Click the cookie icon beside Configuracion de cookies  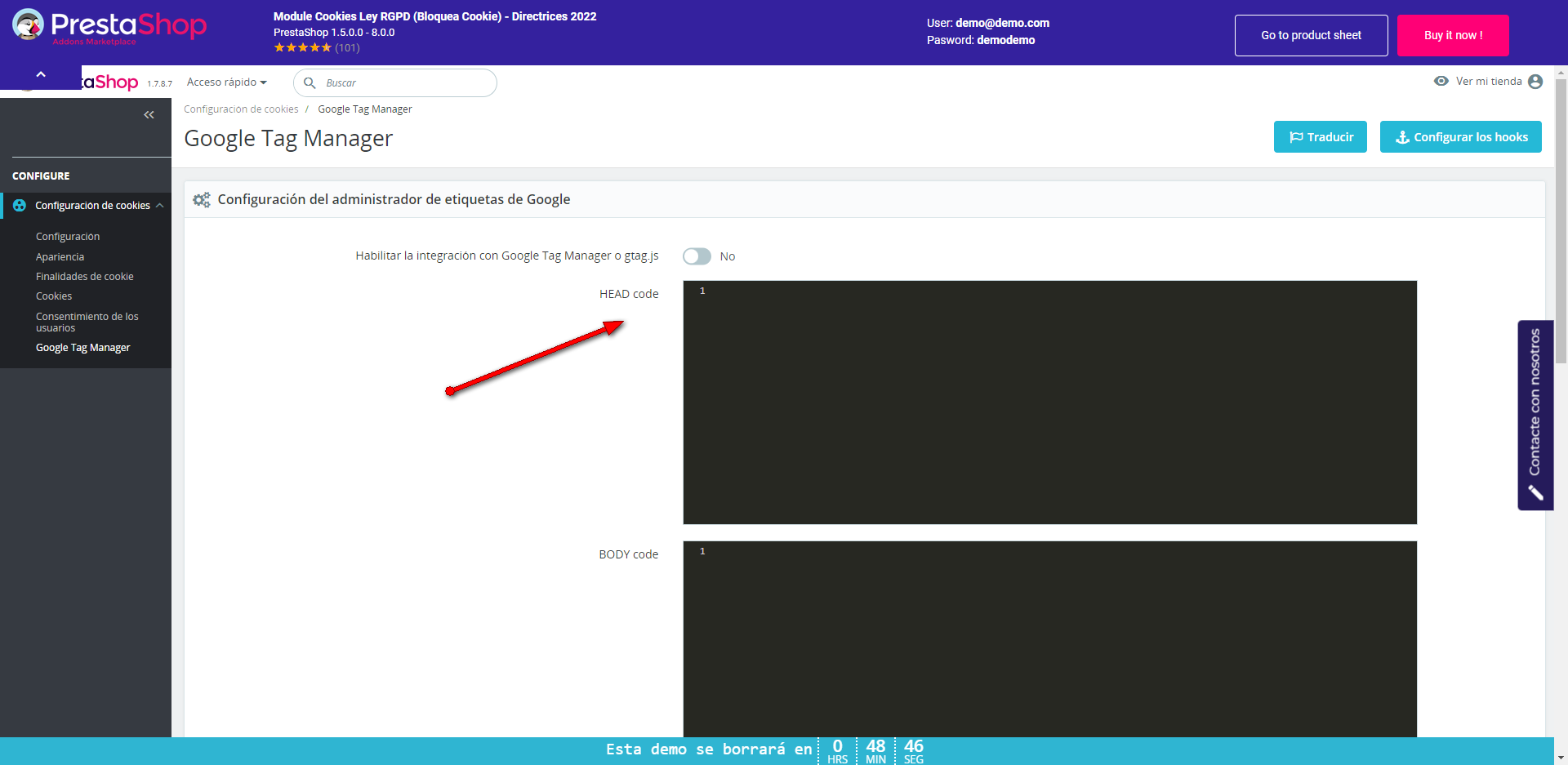(x=20, y=206)
